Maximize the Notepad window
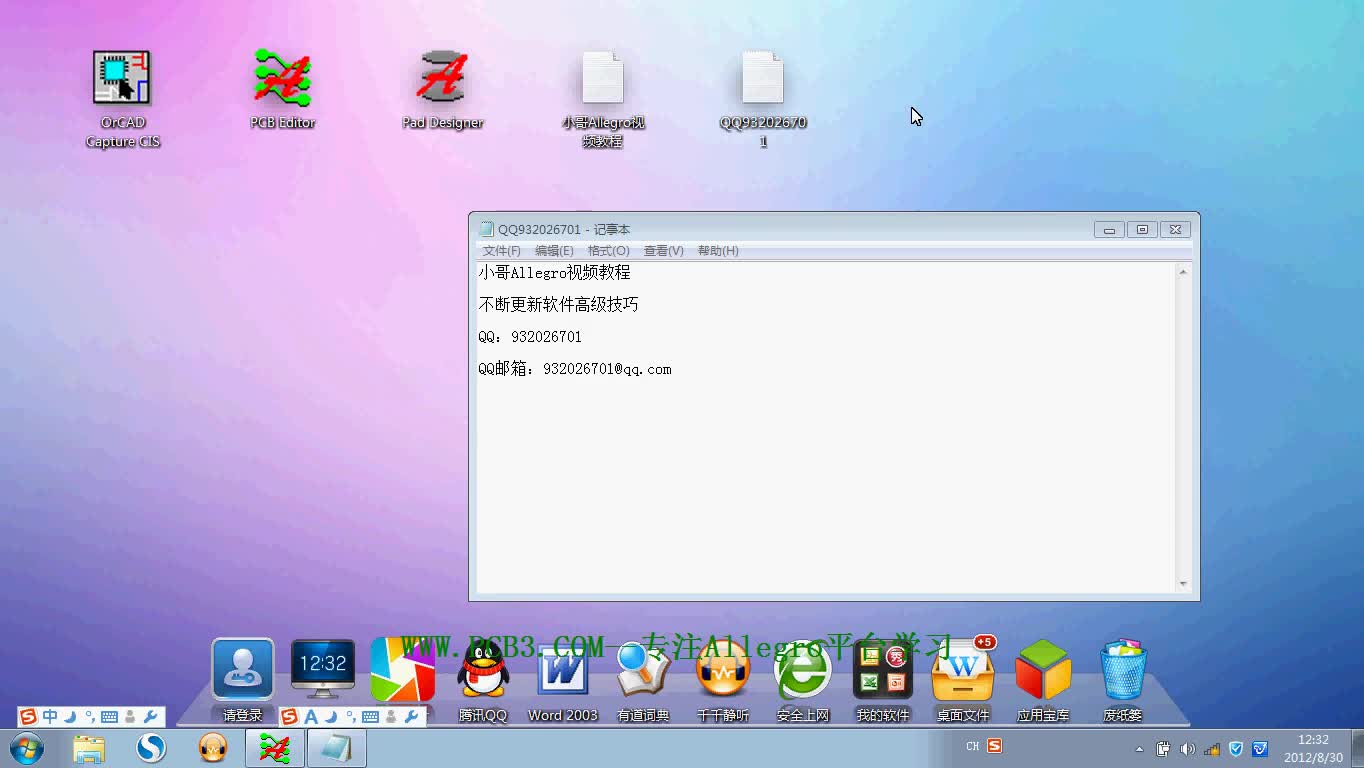The height and width of the screenshot is (768, 1364). pyautogui.click(x=1142, y=229)
